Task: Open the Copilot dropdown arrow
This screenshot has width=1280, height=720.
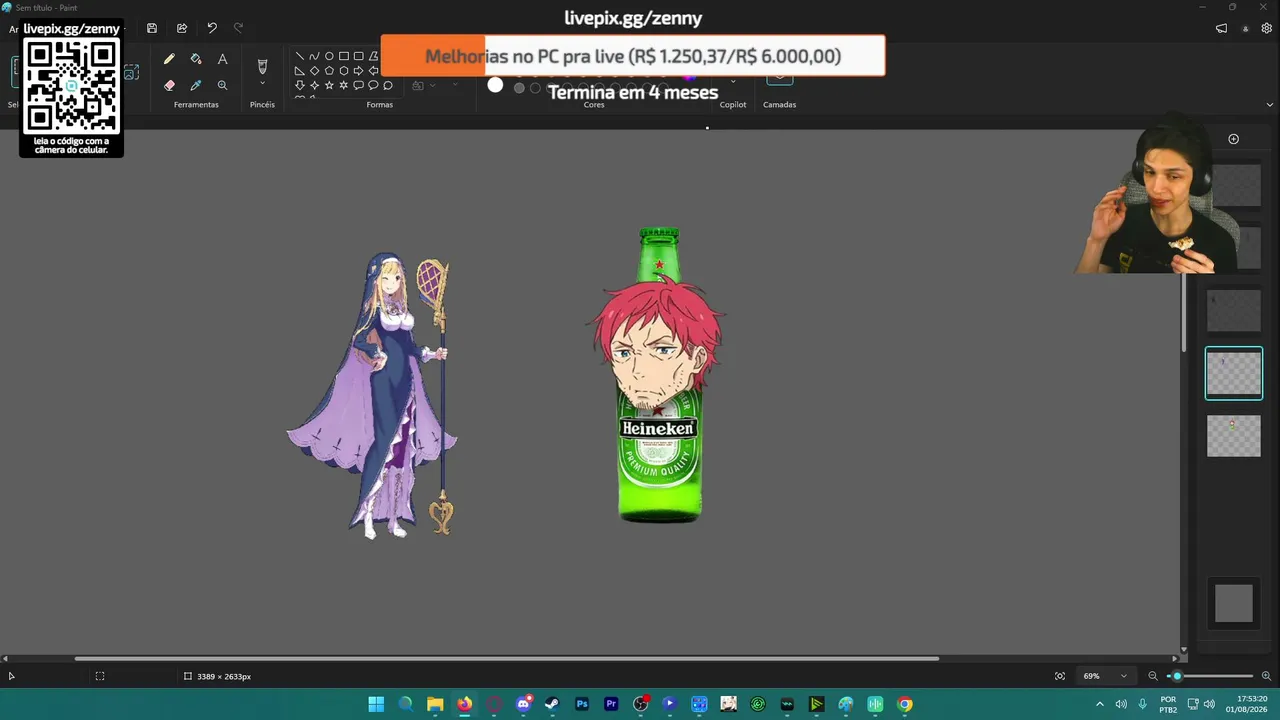Action: pyautogui.click(x=733, y=81)
